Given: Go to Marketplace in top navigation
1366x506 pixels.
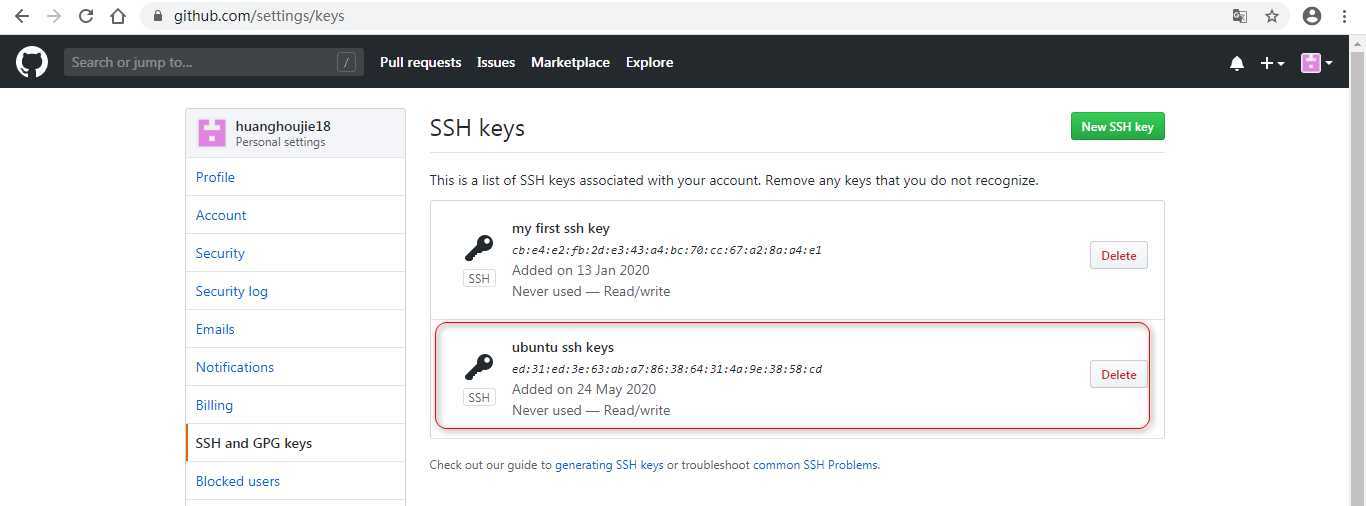Looking at the screenshot, I should (570, 62).
